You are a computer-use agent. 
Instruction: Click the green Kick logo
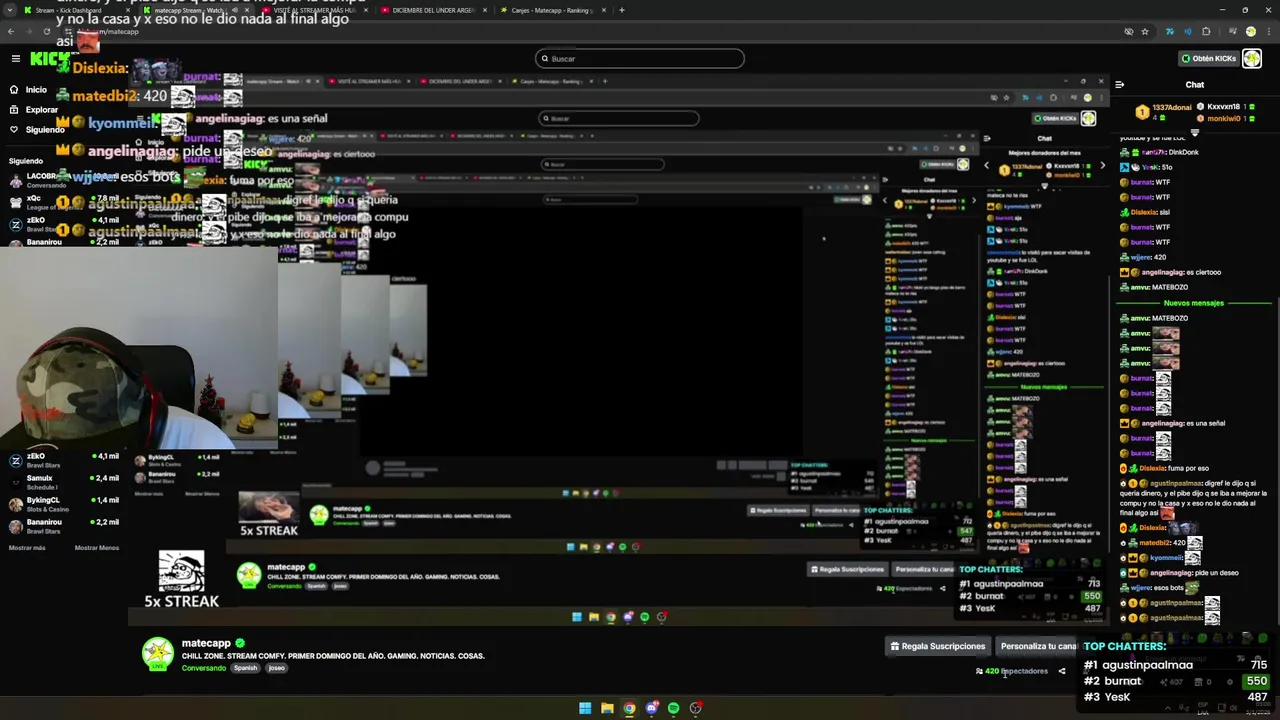48,59
